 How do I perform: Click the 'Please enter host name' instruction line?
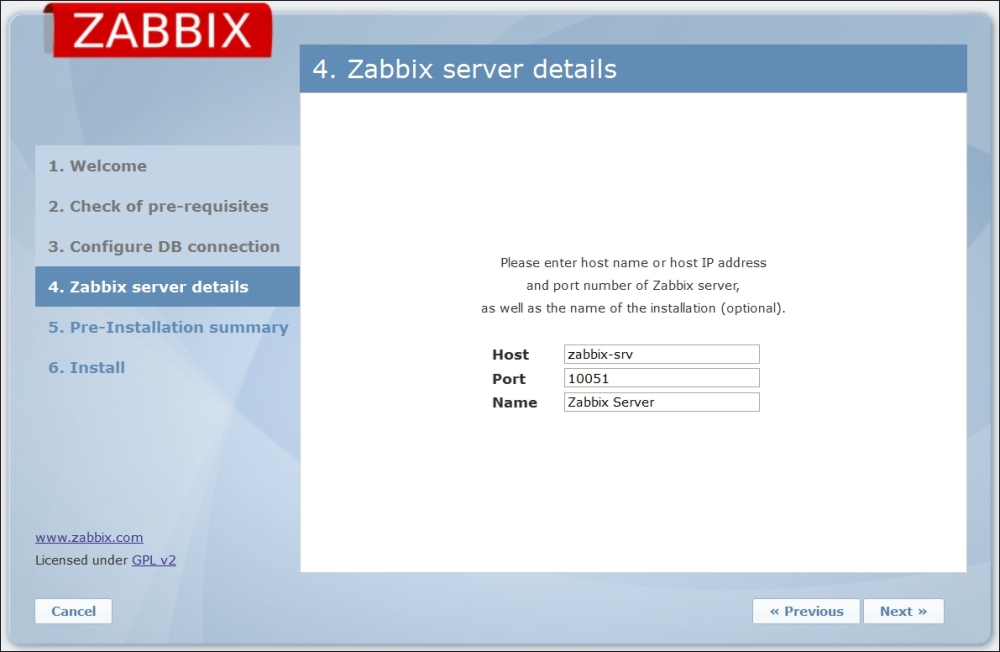(x=633, y=263)
